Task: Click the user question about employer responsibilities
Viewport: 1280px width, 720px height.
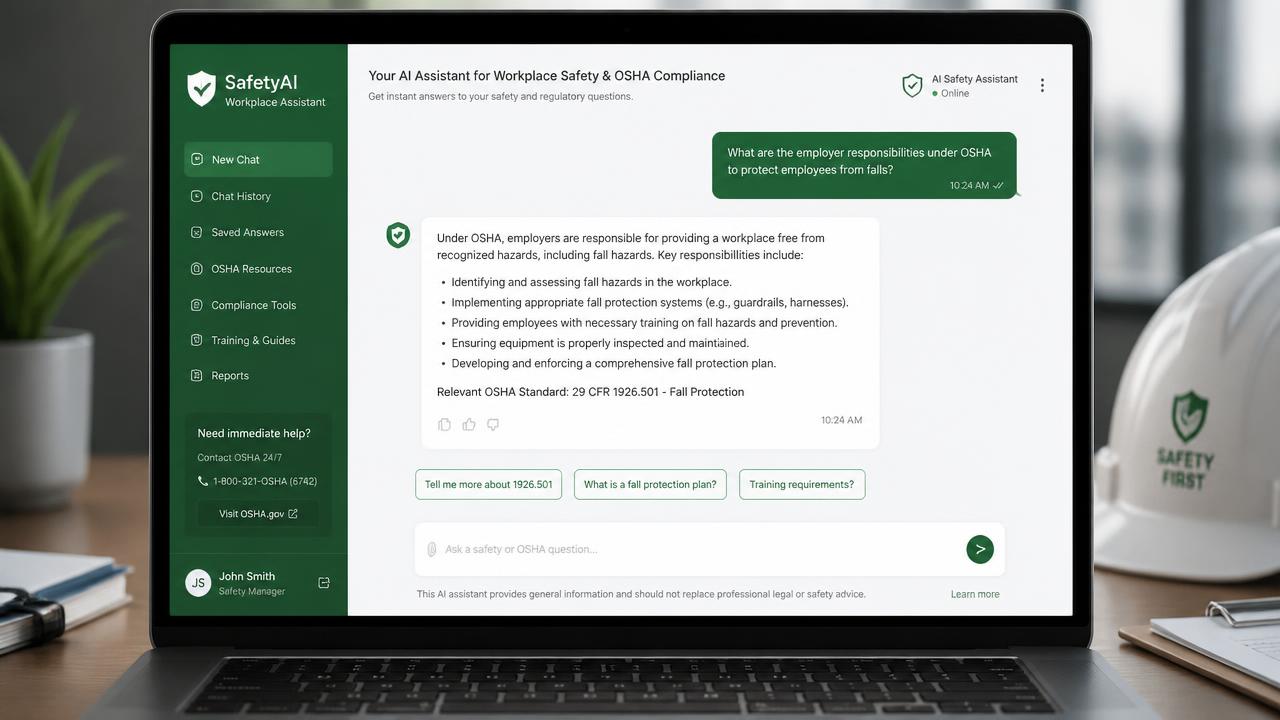Action: click(x=859, y=161)
